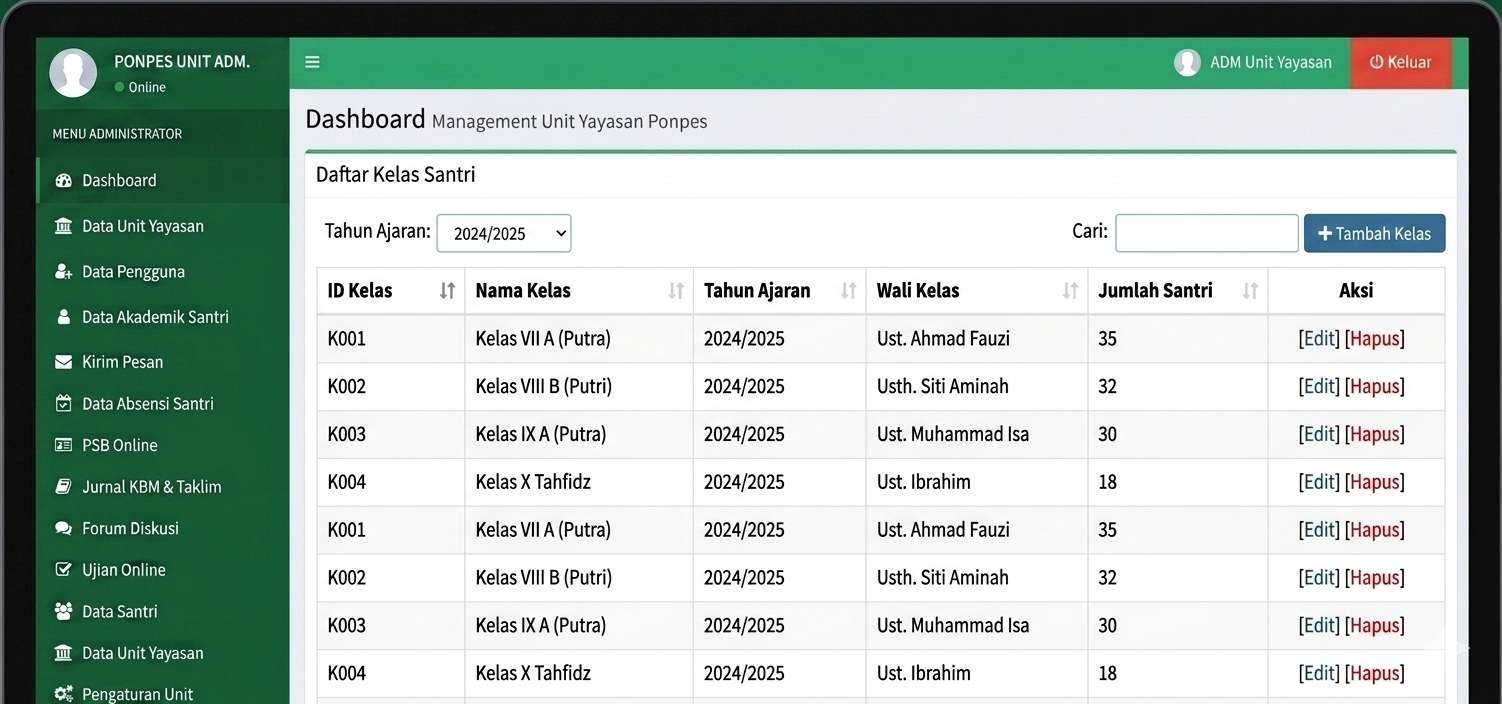Screen dimensions: 1502x704
Task: Click the MENU ADMINISTRATOR sidebar label
Action: [x=117, y=134]
